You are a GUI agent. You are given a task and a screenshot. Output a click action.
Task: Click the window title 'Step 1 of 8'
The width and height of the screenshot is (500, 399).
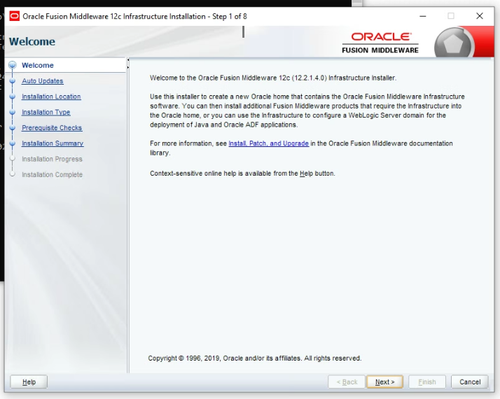(230, 16)
